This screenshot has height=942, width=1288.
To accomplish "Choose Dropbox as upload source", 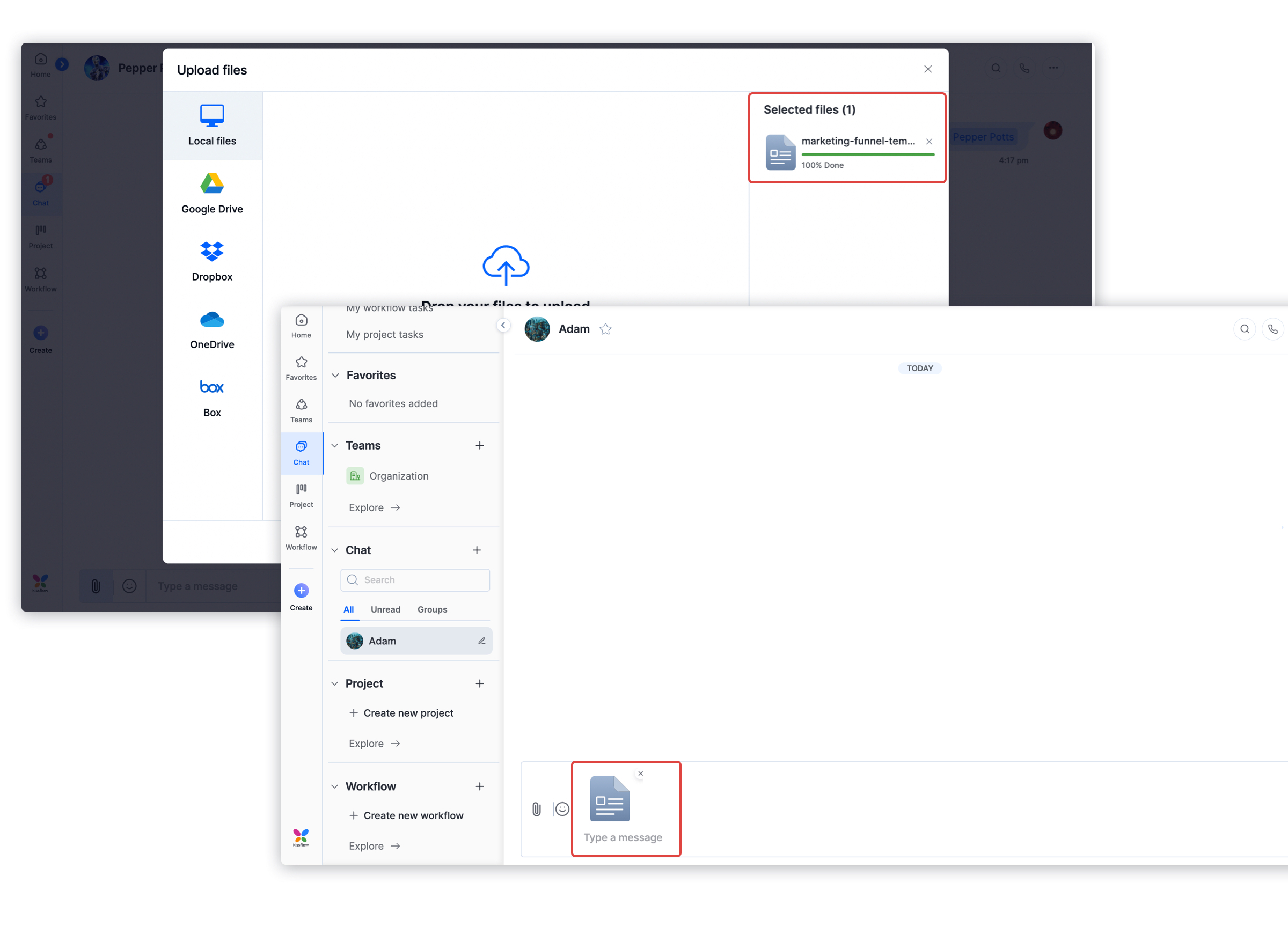I will (211, 261).
